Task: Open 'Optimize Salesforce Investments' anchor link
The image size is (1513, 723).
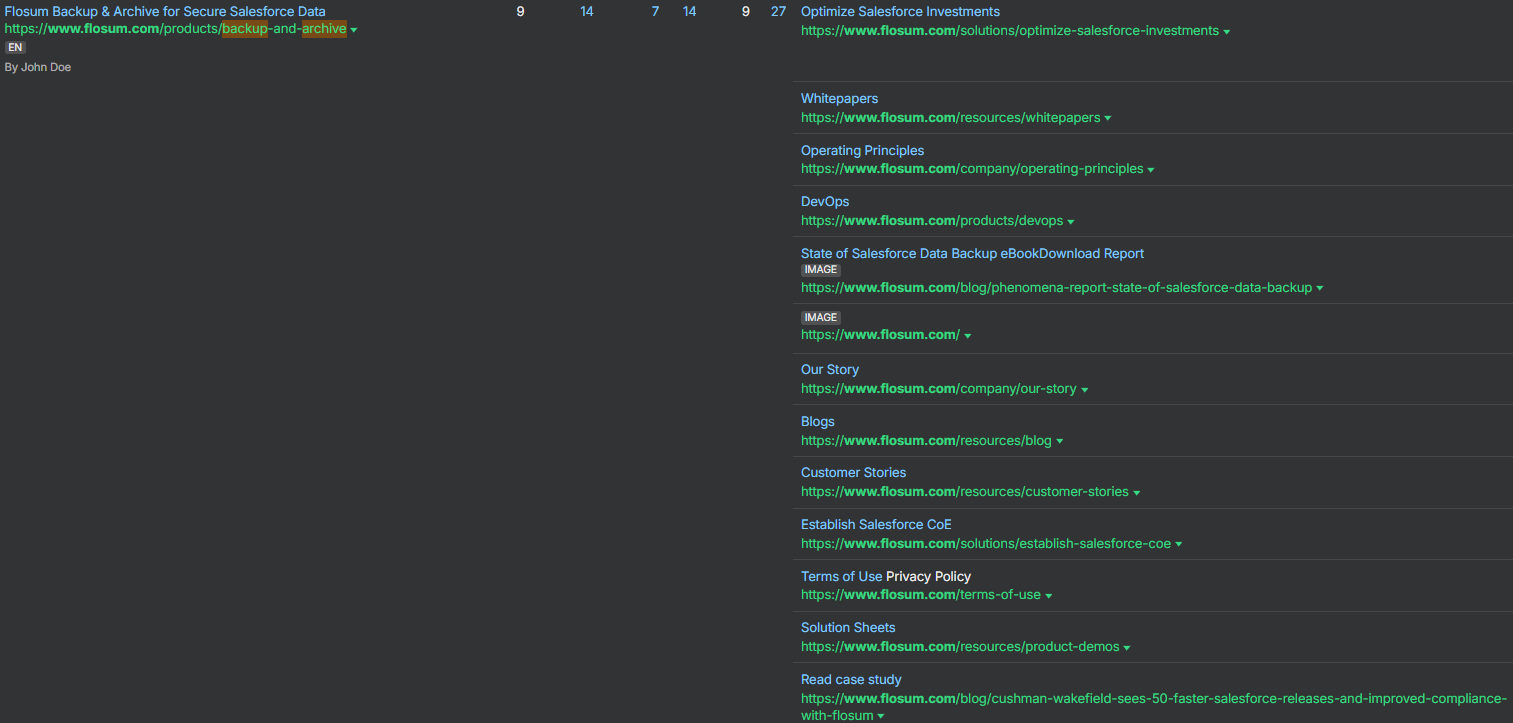Action: coord(900,12)
